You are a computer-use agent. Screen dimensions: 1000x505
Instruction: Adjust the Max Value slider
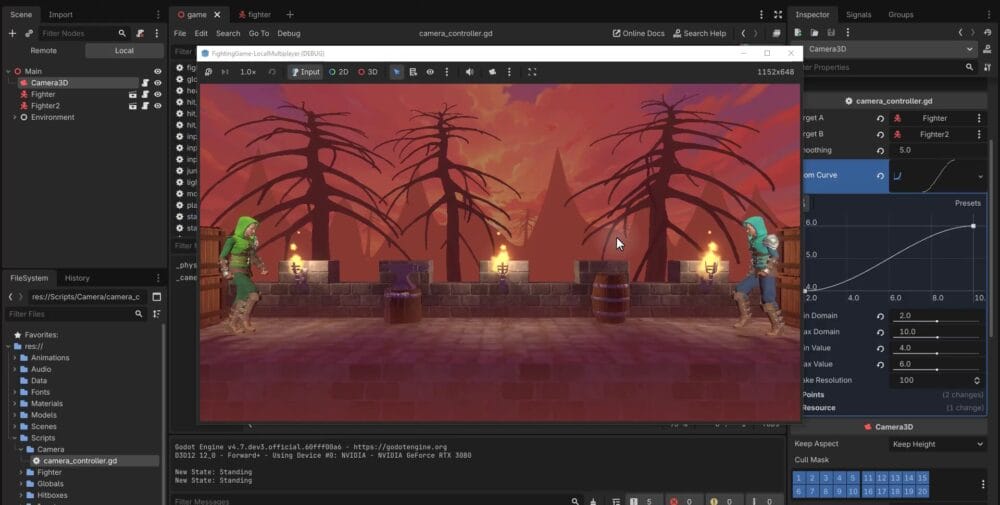938,369
